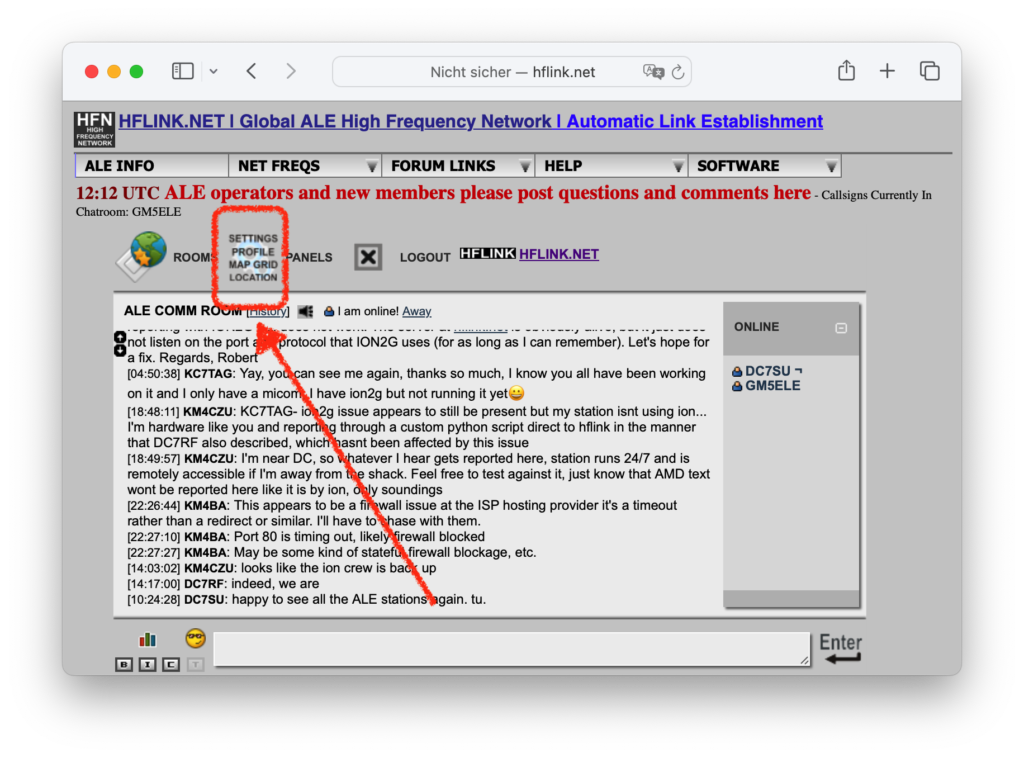Expand the NET FREQS dropdown arrow

[372, 167]
